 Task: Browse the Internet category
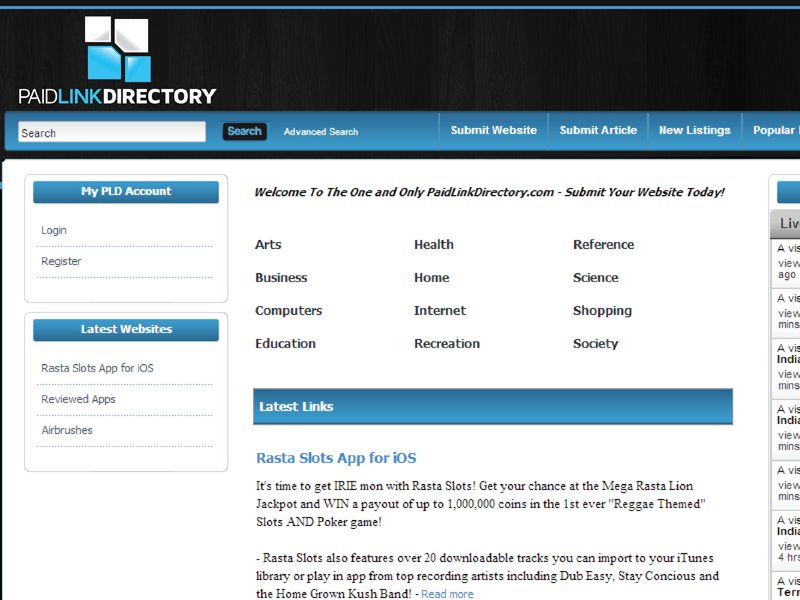click(440, 311)
